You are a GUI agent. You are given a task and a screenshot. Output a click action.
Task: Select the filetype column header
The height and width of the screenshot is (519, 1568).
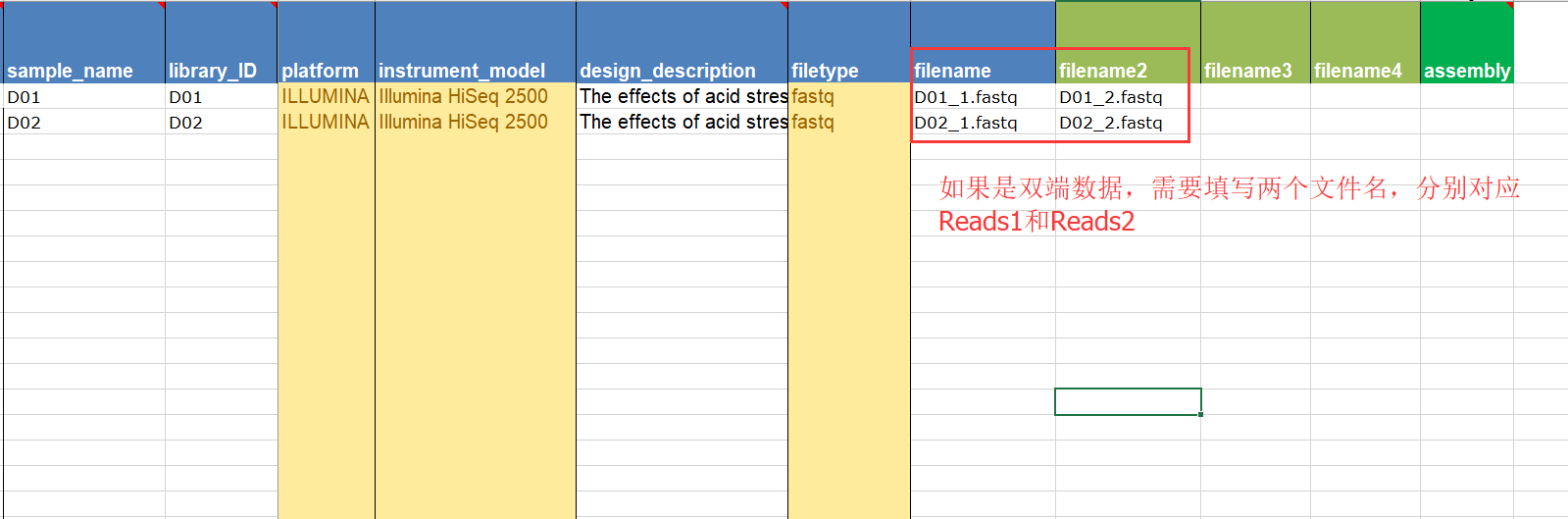coord(848,70)
